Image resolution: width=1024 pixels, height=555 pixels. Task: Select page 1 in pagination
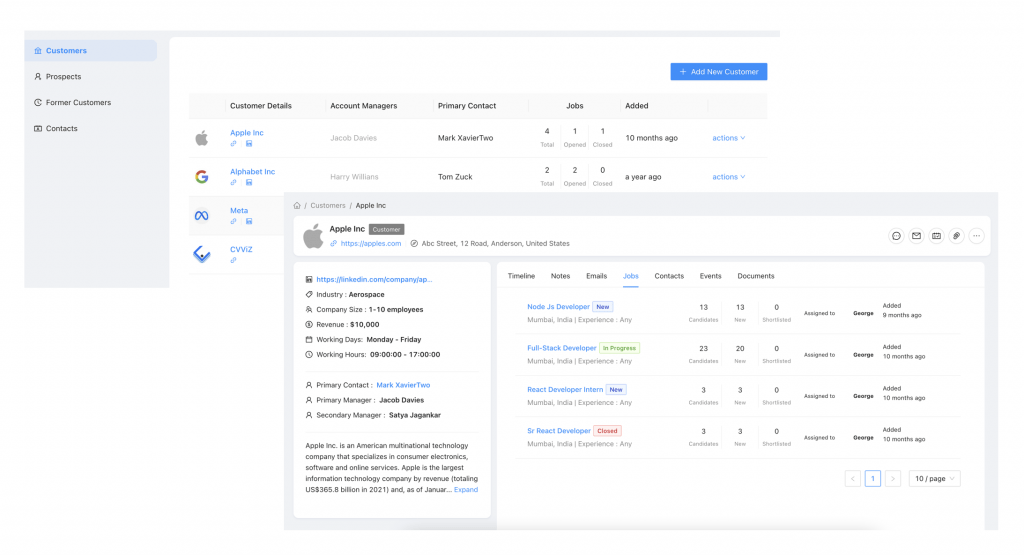[x=872, y=479]
